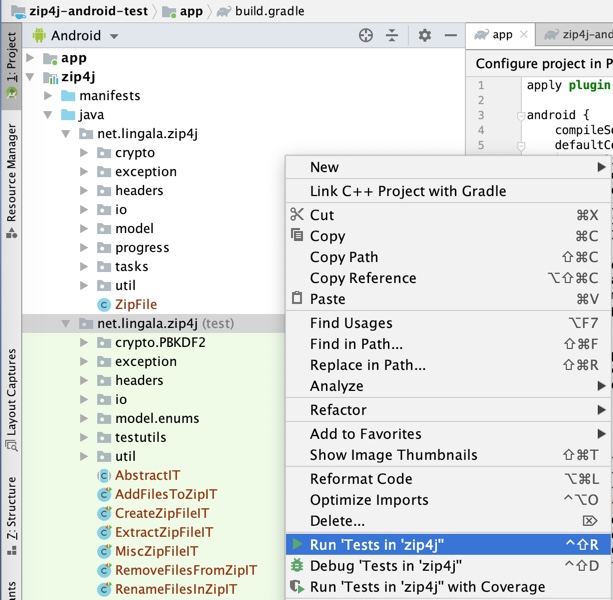Select the AddFilesToZipIT test class
The height and width of the screenshot is (600, 613).
point(157,494)
